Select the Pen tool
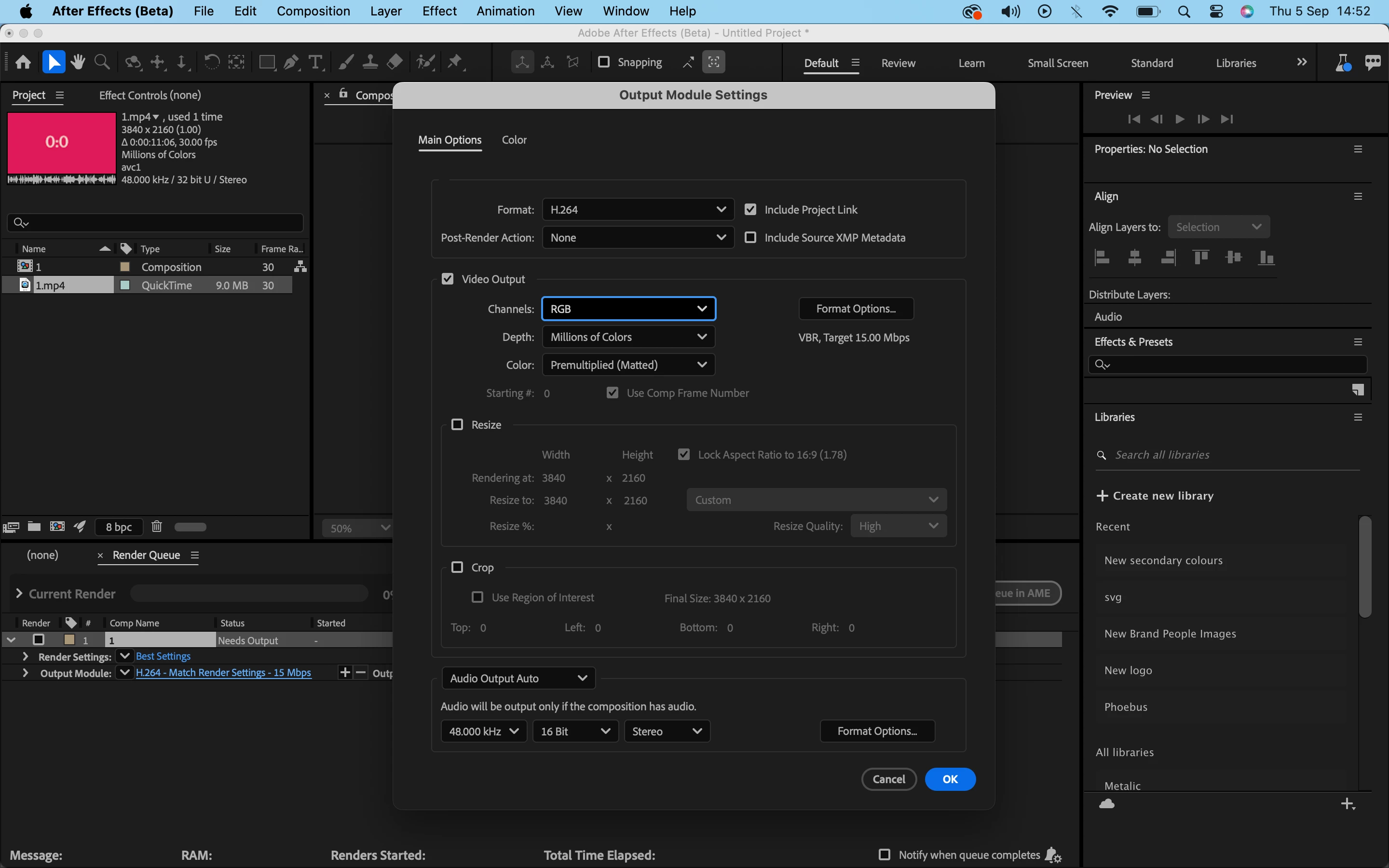 coord(292,62)
